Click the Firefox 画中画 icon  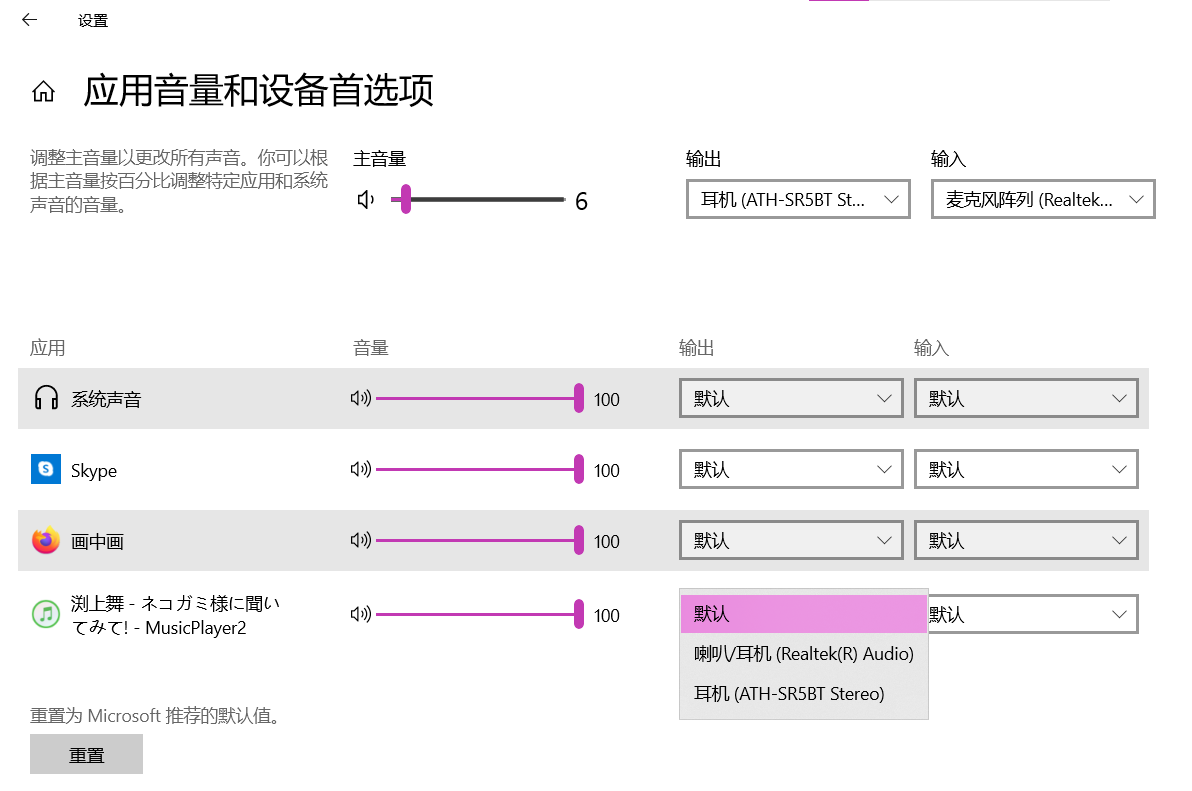coord(46,541)
